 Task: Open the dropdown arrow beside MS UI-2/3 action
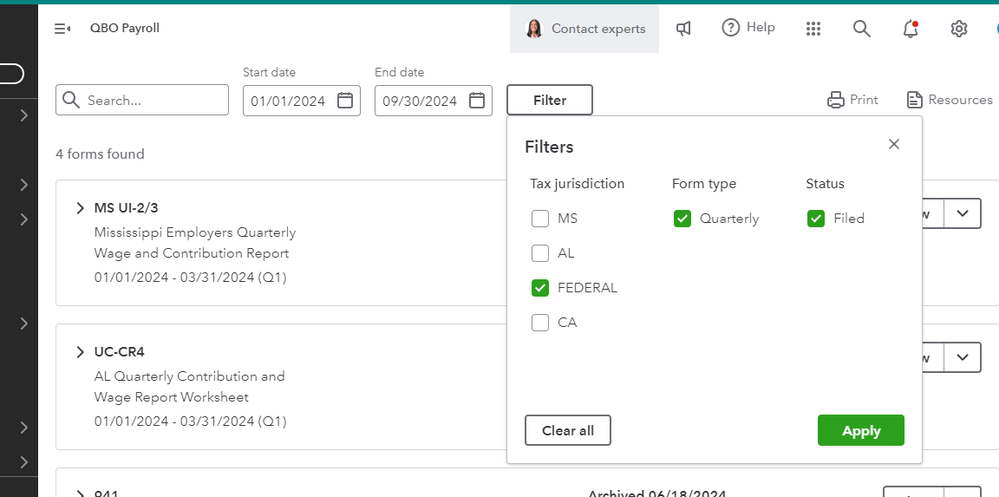click(962, 213)
